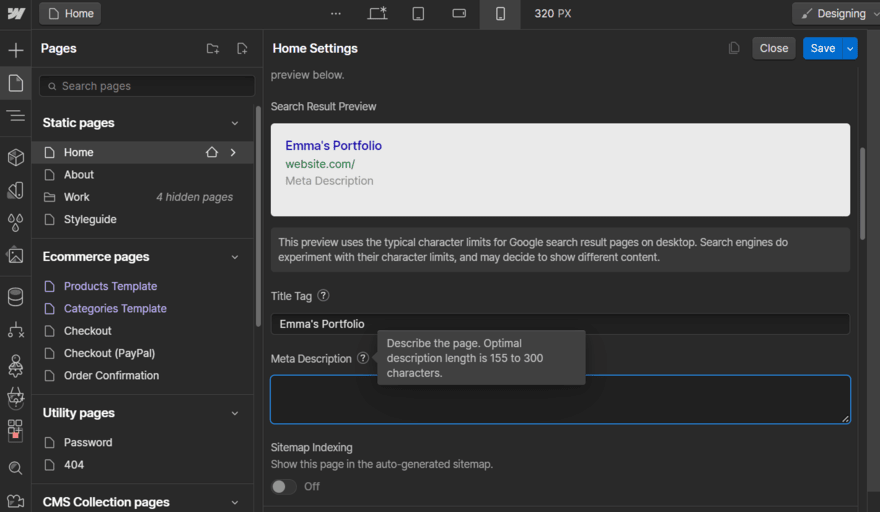
Task: Click the Title Tag help question icon
Action: point(323,295)
